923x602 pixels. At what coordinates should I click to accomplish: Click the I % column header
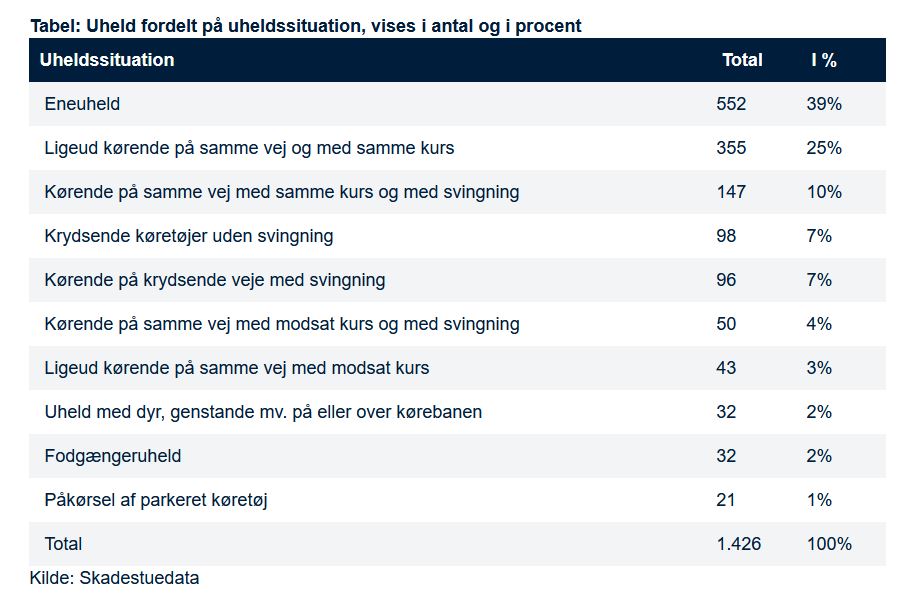click(x=823, y=60)
